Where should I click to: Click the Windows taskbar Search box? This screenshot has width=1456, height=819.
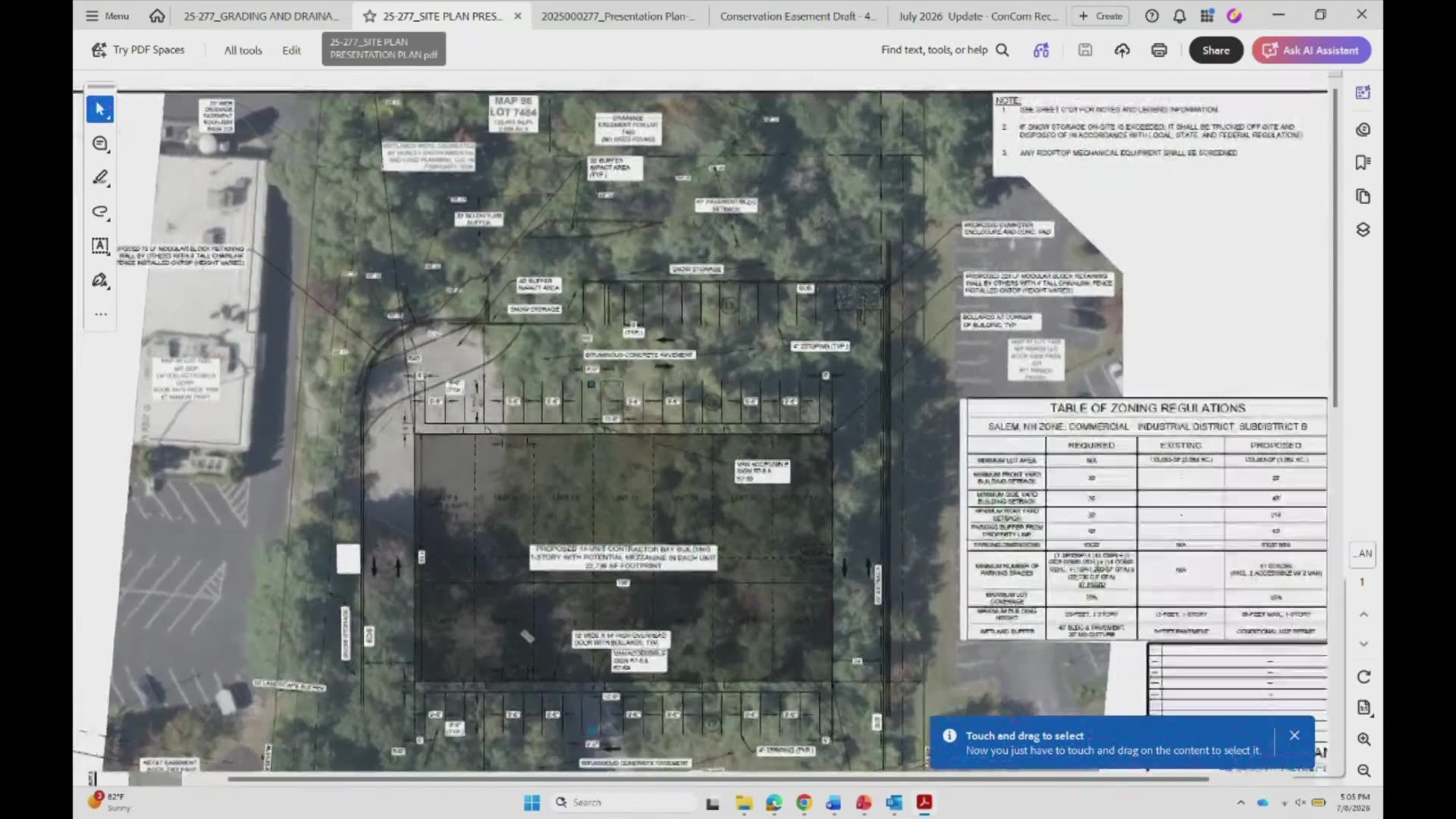(x=624, y=802)
